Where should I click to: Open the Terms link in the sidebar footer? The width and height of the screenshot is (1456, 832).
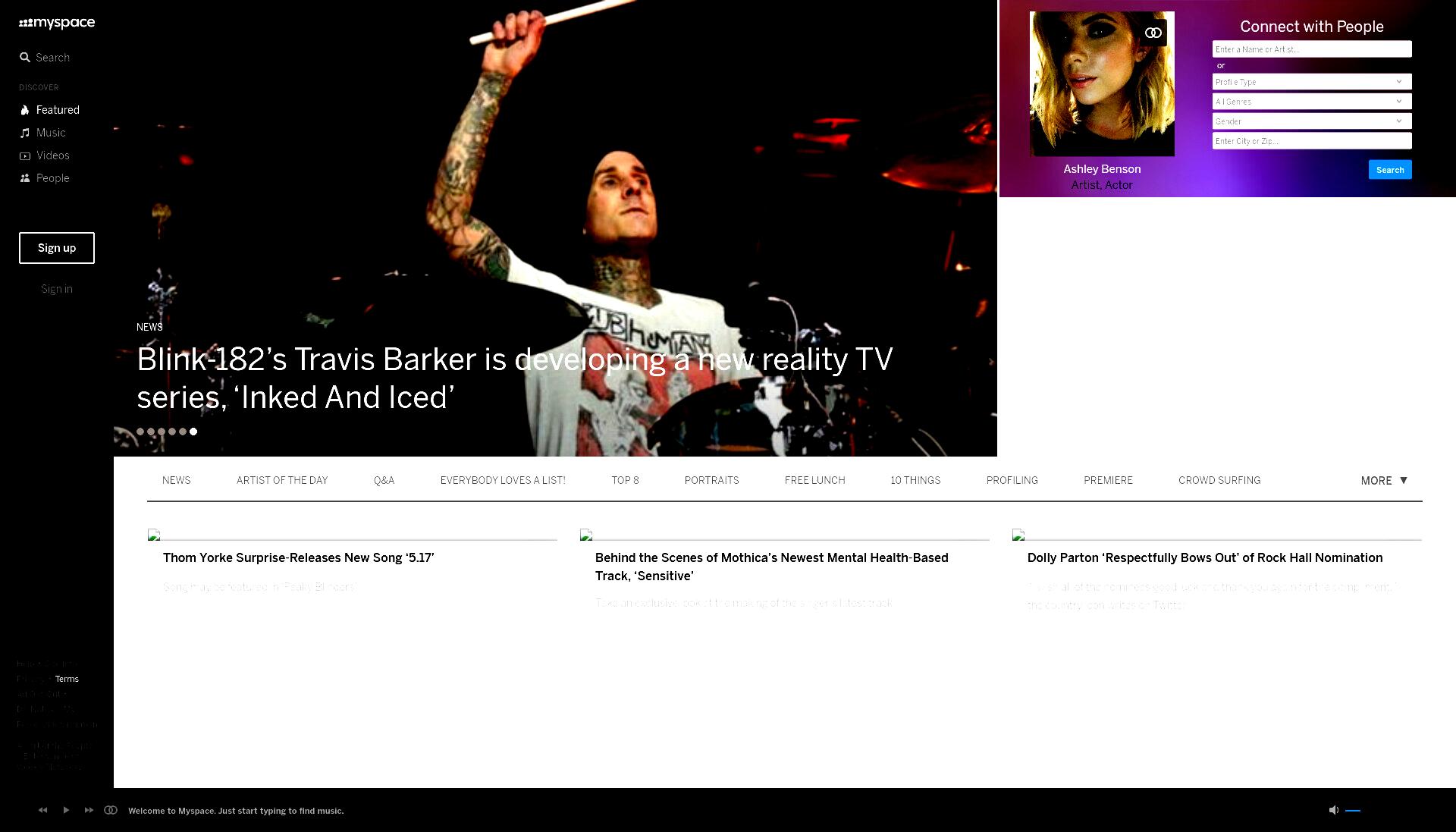click(x=67, y=680)
